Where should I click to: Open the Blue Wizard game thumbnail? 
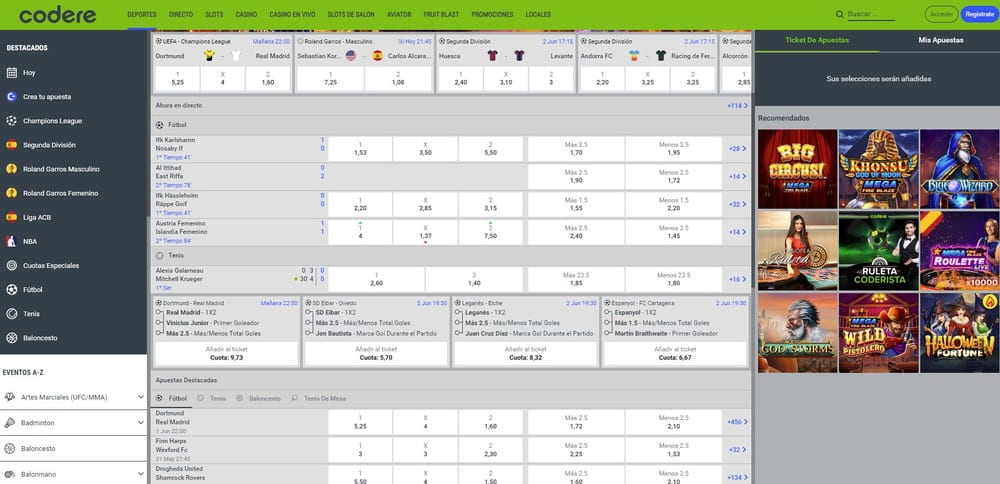(x=960, y=169)
